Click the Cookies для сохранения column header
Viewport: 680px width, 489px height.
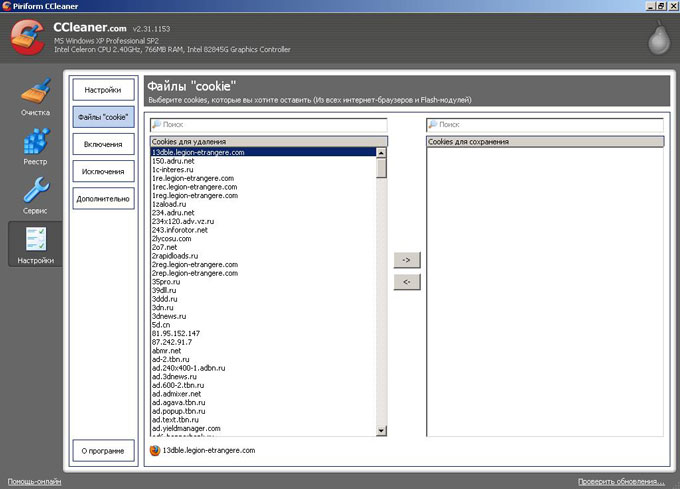click(x=545, y=142)
